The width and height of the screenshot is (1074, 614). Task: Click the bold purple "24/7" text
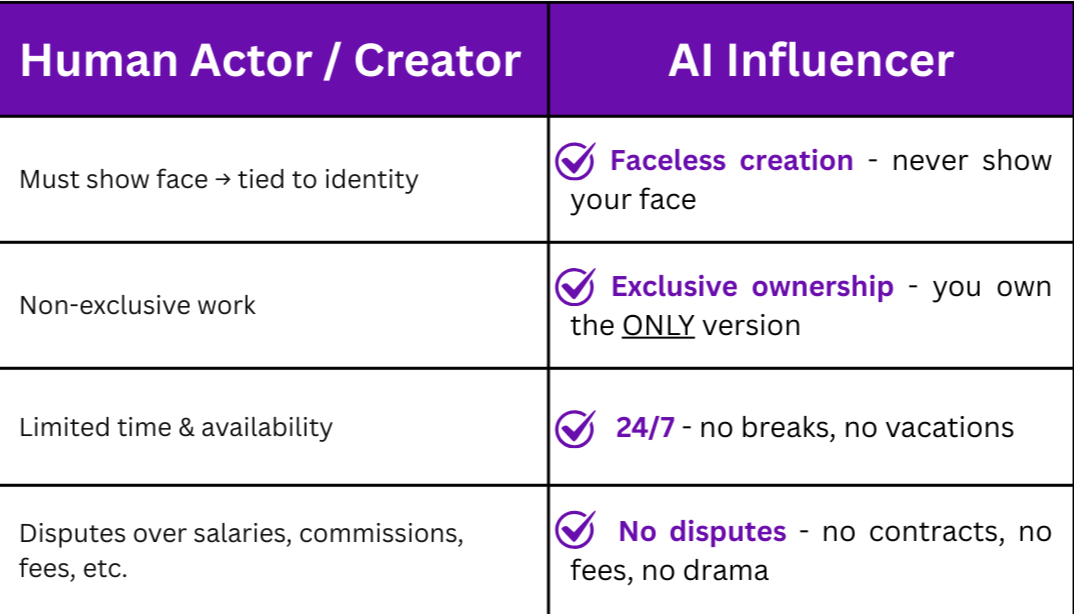click(x=645, y=428)
